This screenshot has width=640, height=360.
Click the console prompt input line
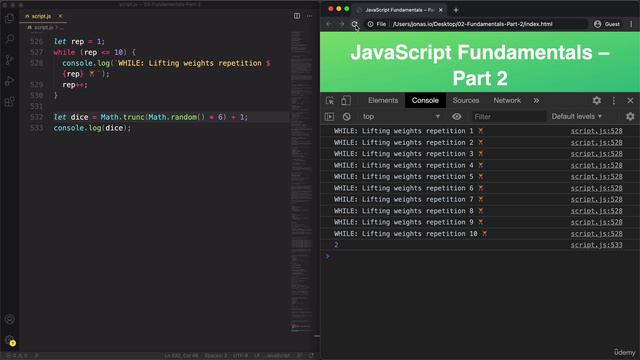tap(480, 256)
